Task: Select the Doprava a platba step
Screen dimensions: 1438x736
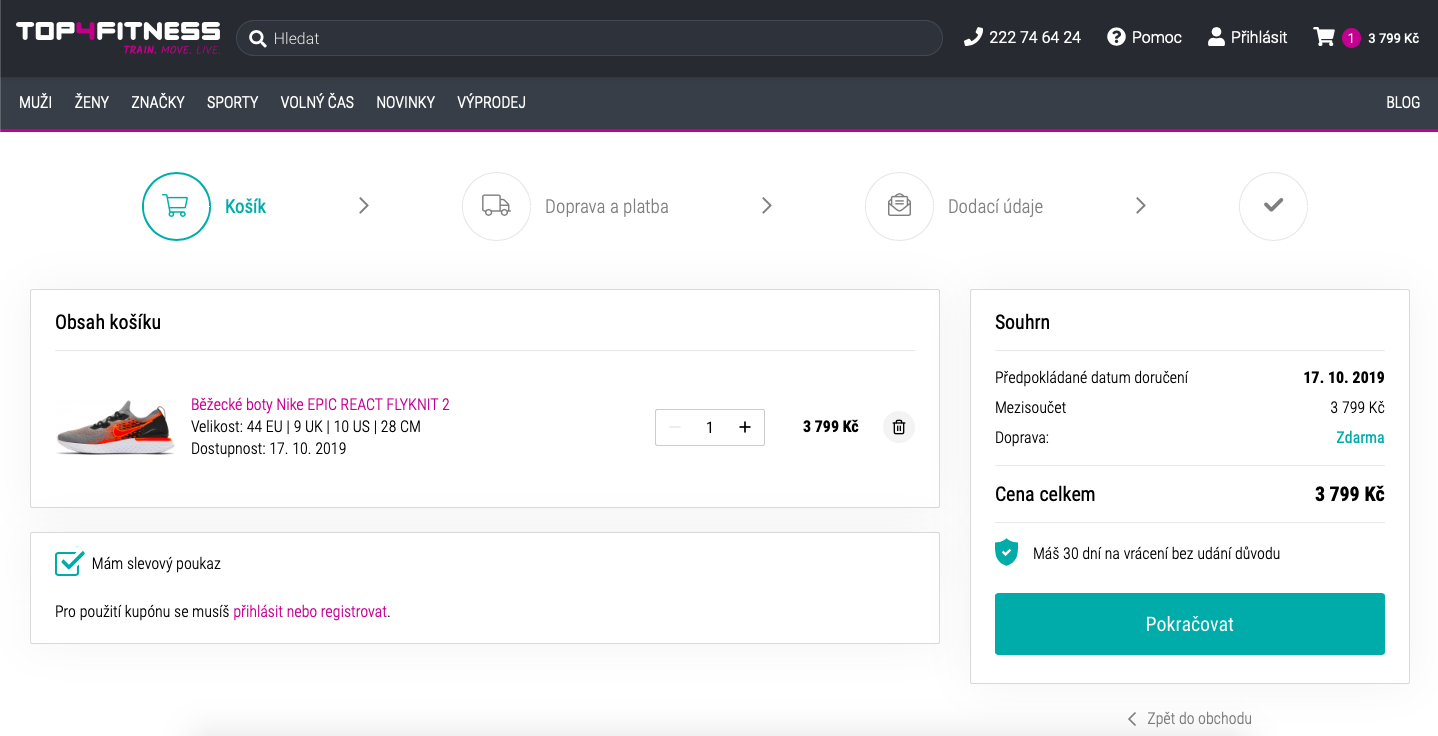Action: click(606, 207)
